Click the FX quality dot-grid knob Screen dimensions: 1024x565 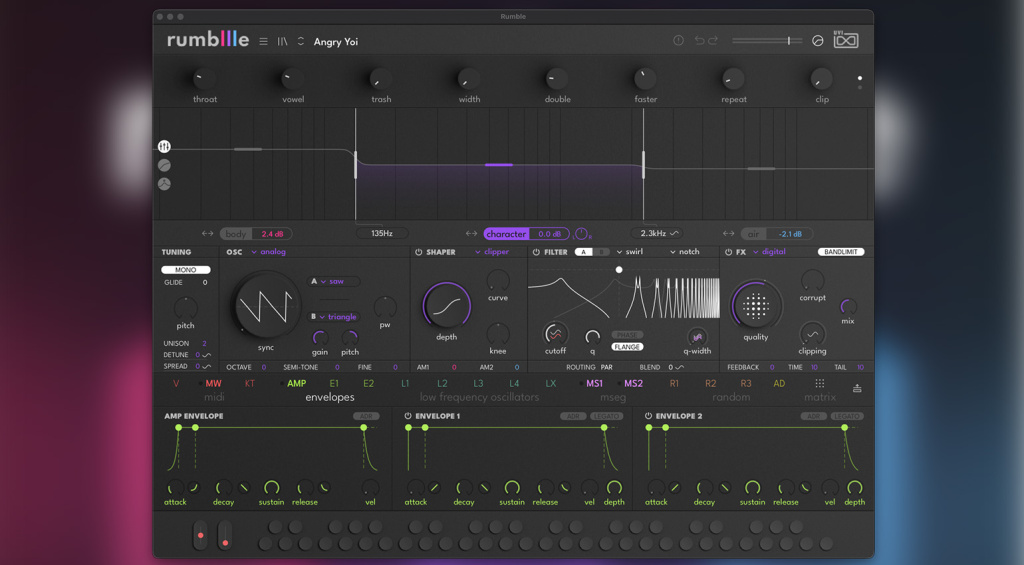click(756, 305)
